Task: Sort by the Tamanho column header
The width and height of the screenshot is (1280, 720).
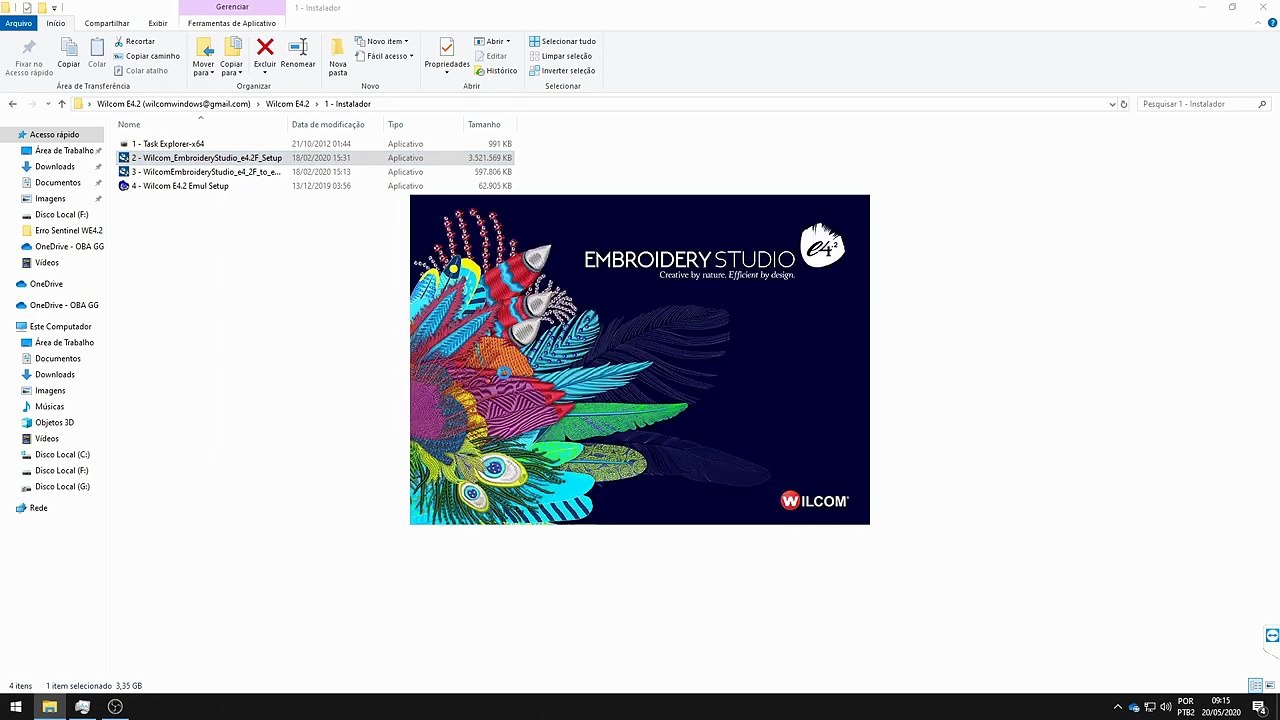Action: pyautogui.click(x=484, y=125)
